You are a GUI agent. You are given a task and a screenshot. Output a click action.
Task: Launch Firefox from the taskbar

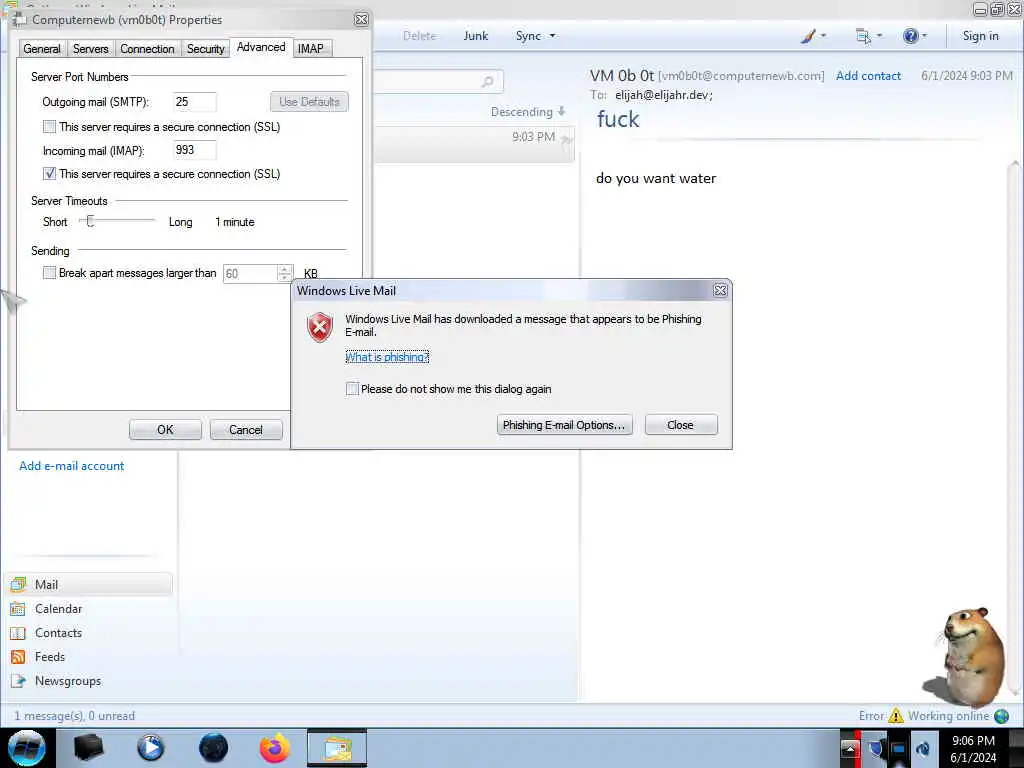(x=275, y=748)
